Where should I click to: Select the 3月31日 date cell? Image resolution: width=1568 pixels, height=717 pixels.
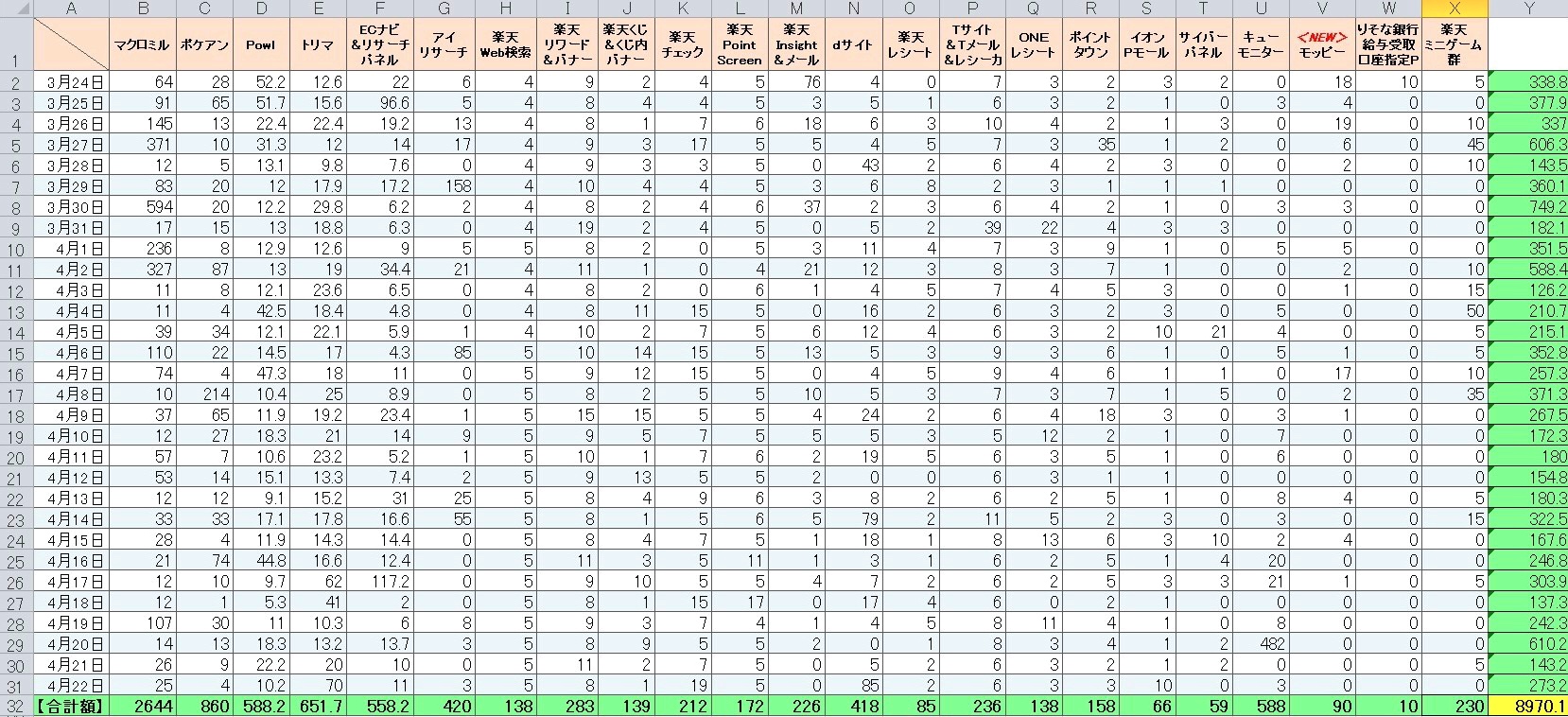point(71,228)
